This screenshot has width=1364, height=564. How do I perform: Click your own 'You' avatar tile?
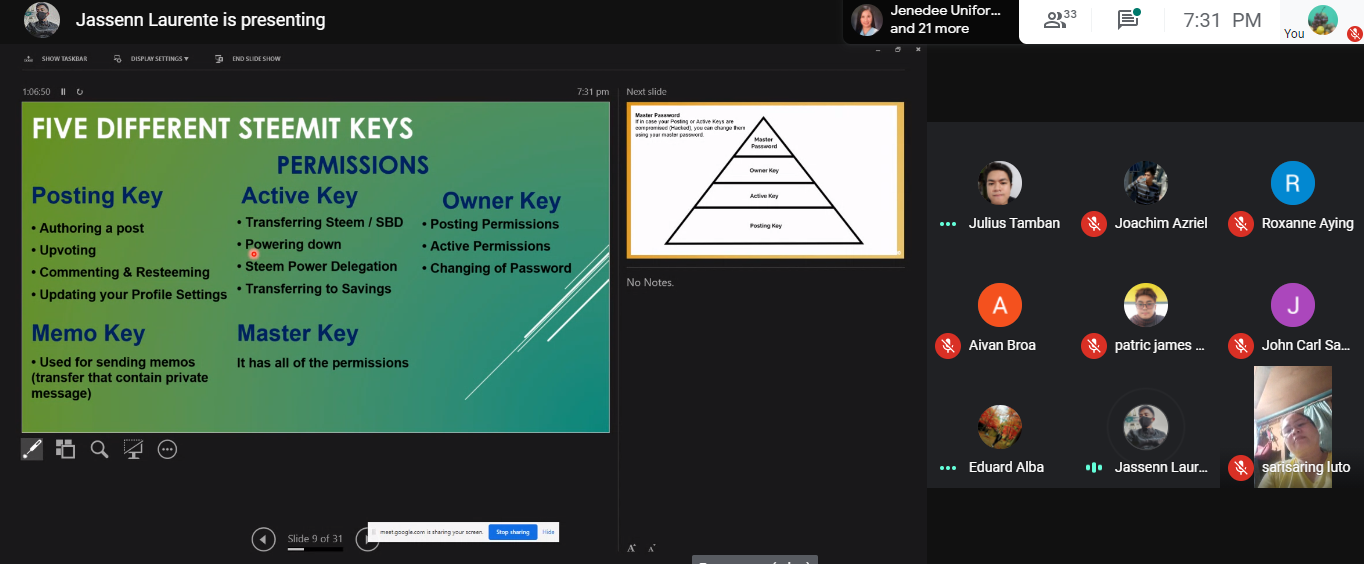tap(1323, 20)
